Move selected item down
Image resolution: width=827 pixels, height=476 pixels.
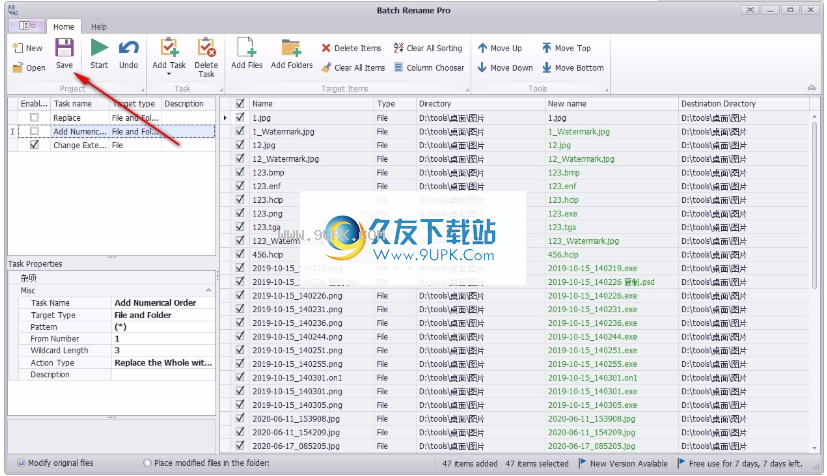[505, 67]
